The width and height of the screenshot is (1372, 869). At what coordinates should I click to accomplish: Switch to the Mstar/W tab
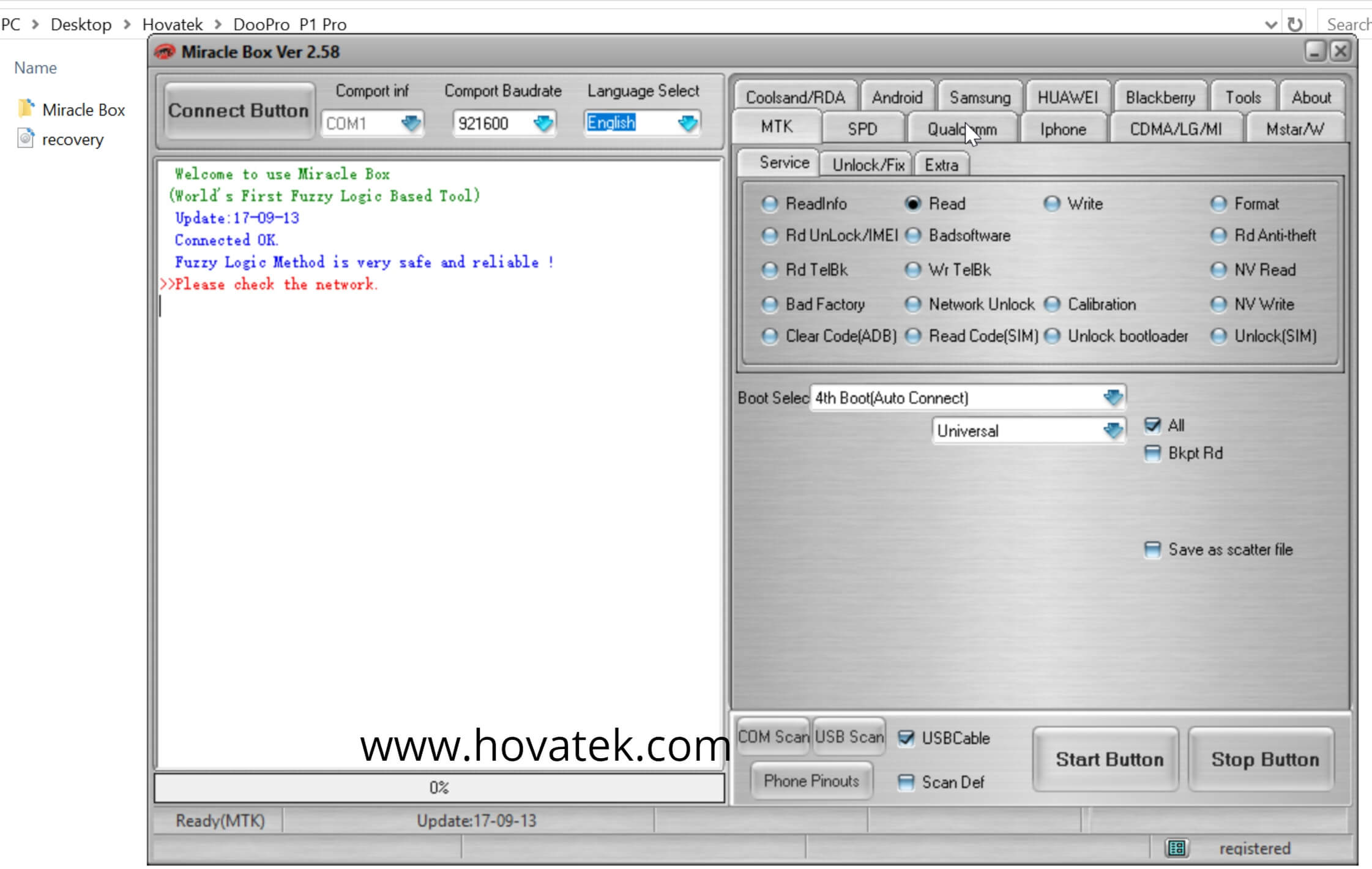pos(1295,129)
